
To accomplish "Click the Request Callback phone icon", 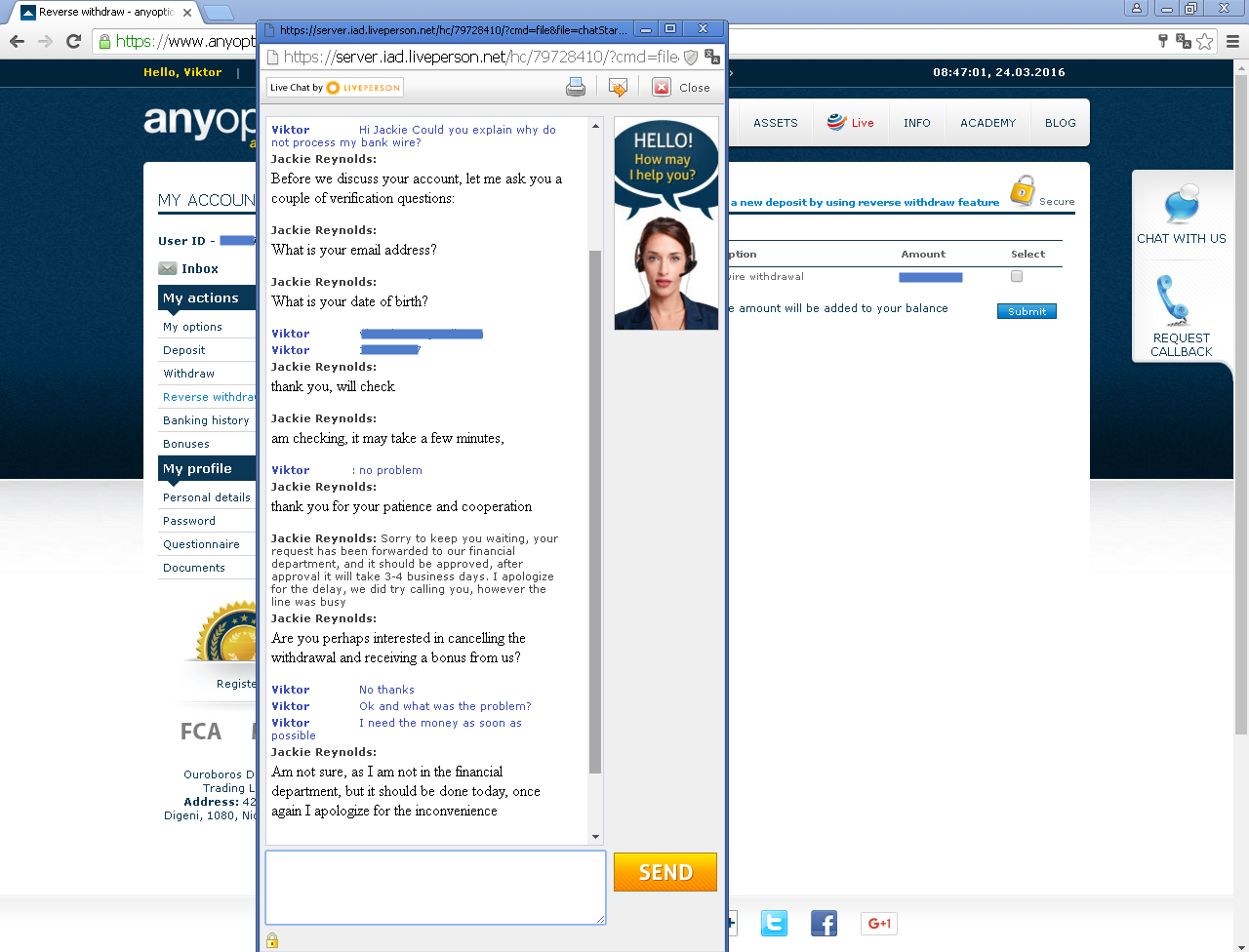I will [1174, 300].
